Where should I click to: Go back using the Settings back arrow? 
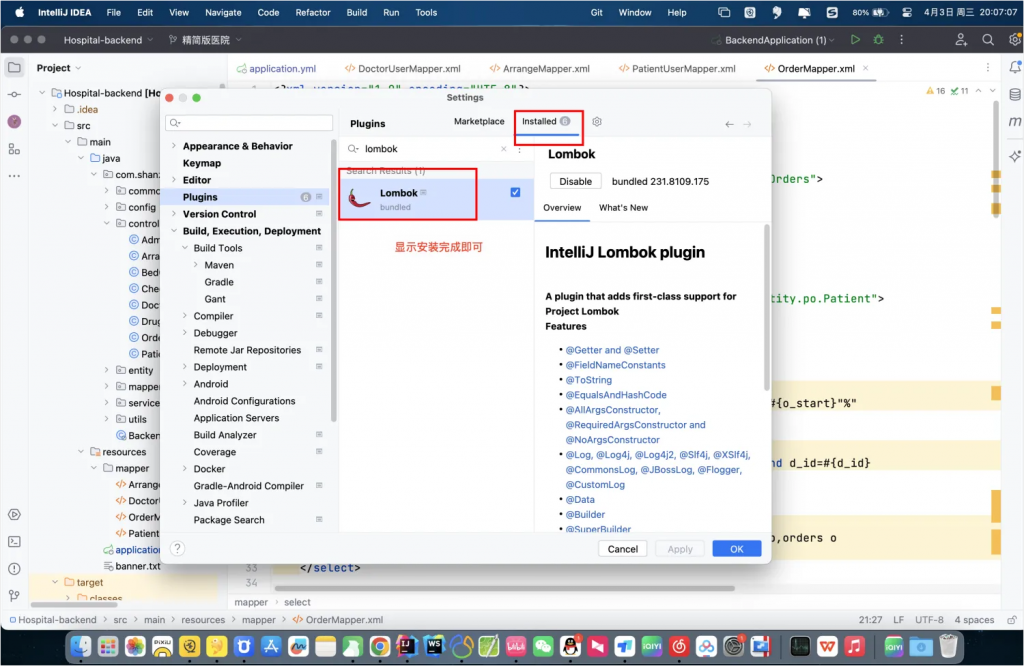tap(729, 124)
